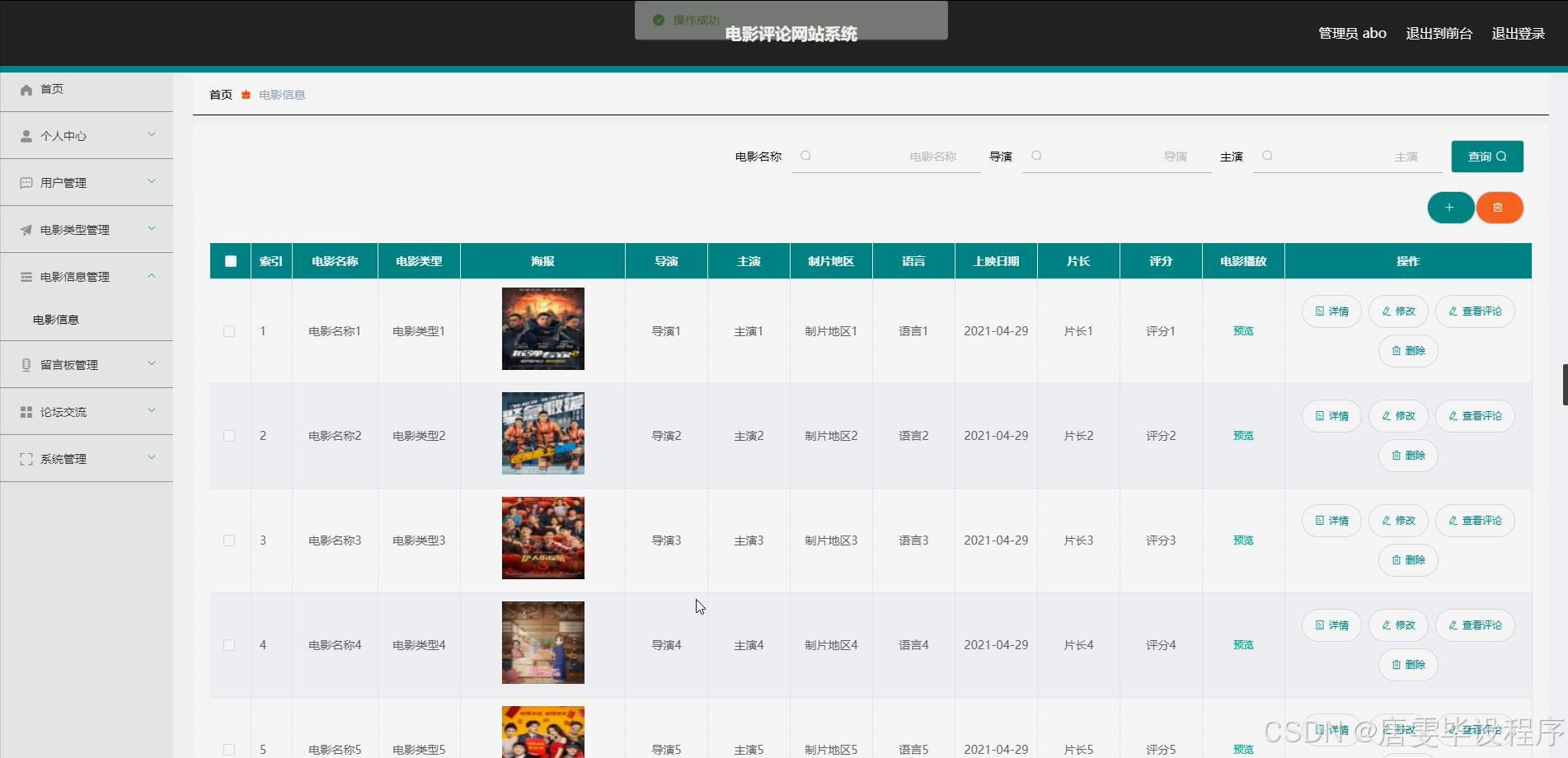
Task: Click the green plus add button
Action: tap(1451, 208)
